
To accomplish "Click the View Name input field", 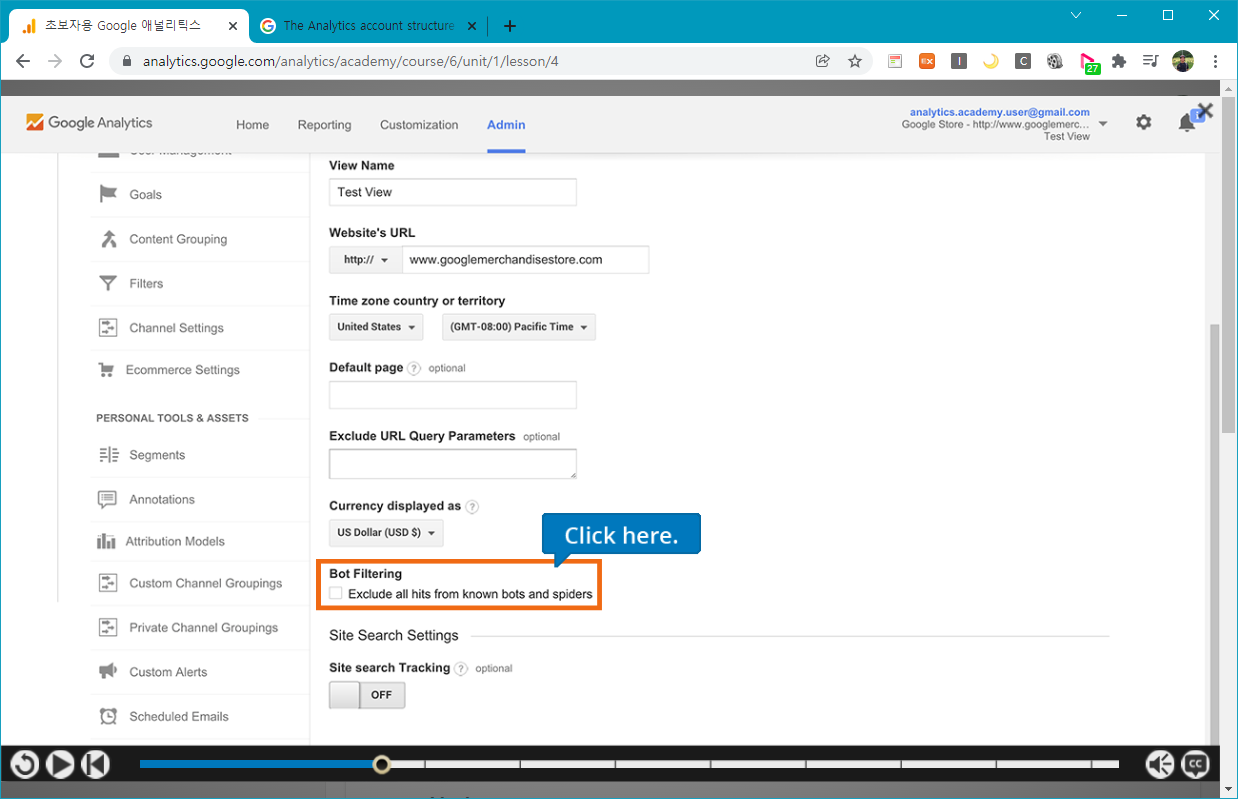I will [x=453, y=192].
